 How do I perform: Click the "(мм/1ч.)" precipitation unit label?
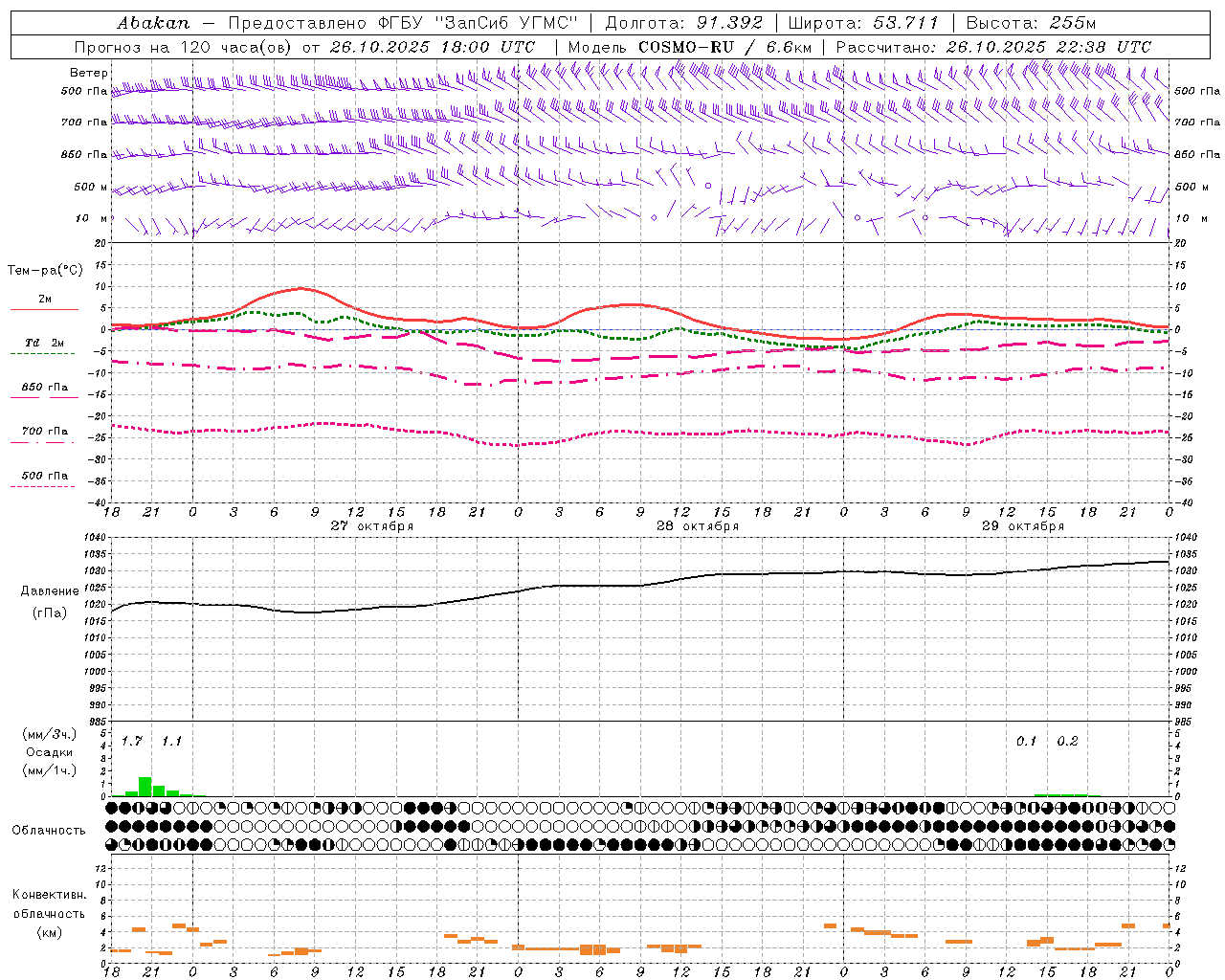click(50, 770)
